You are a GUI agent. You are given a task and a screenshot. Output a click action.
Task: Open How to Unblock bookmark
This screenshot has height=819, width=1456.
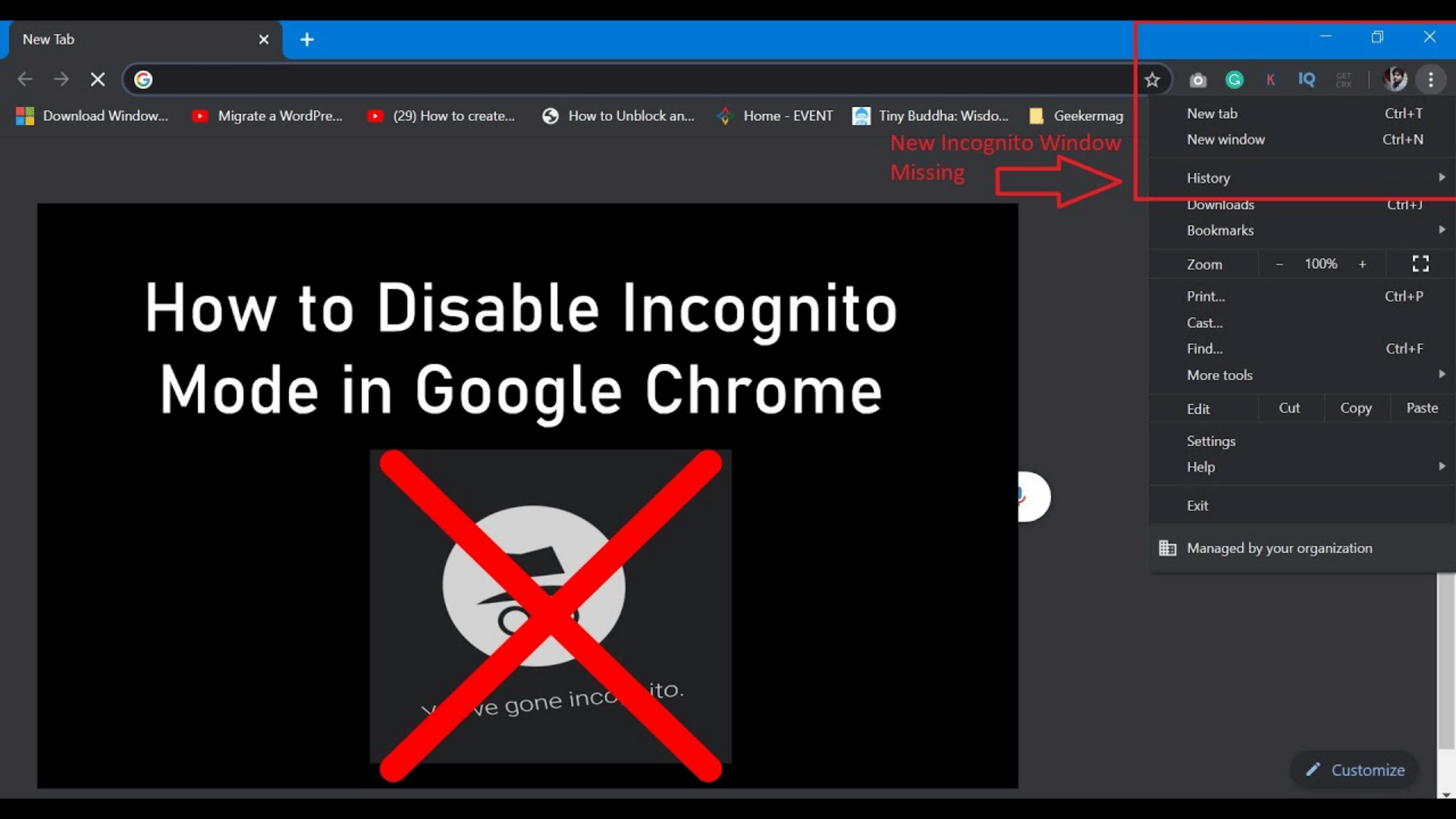[618, 116]
